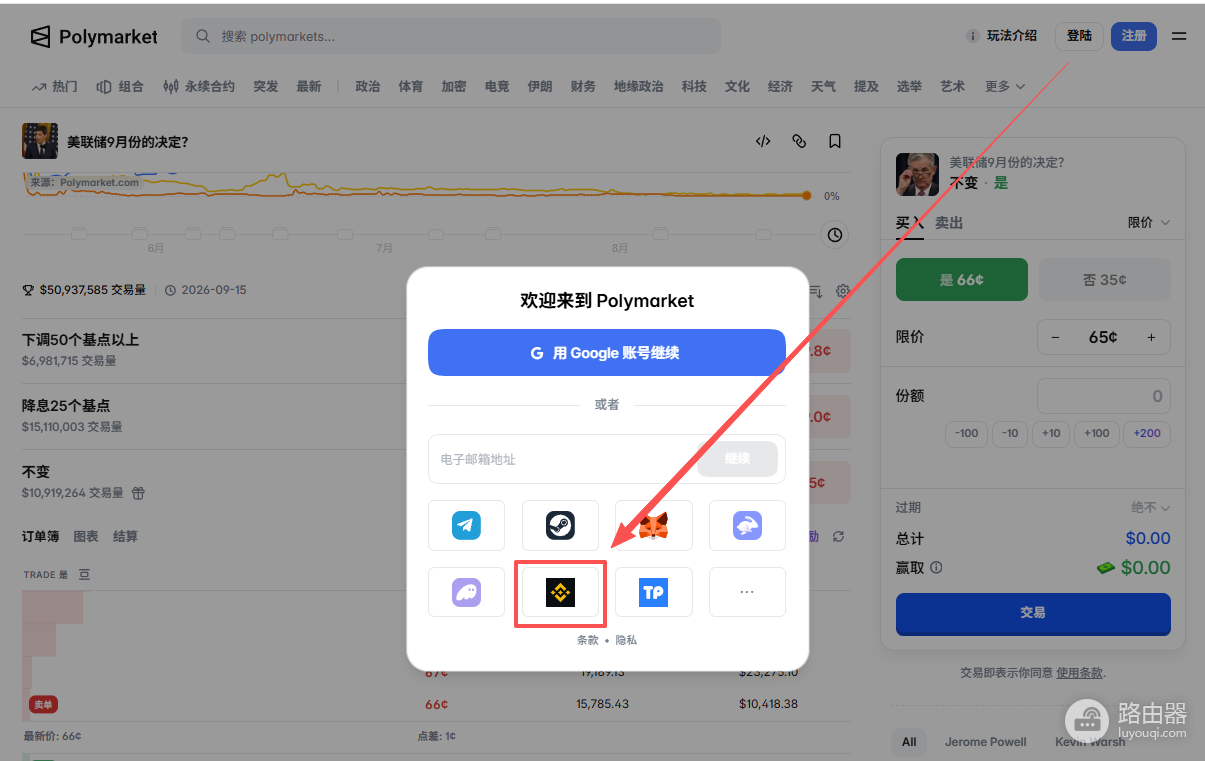Click the Polymarket logo

(93, 37)
